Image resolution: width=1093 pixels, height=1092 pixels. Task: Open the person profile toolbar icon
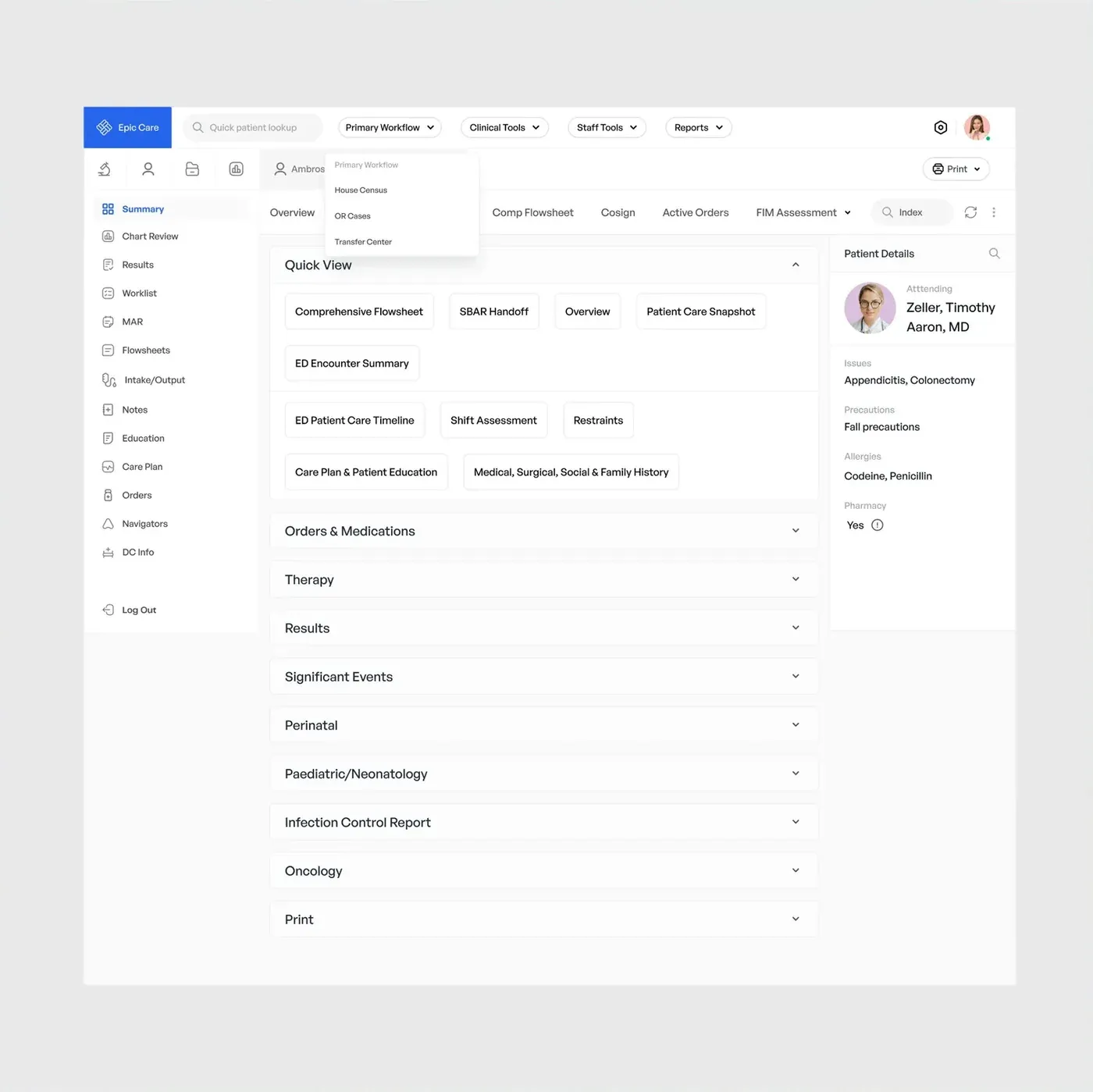click(x=148, y=169)
